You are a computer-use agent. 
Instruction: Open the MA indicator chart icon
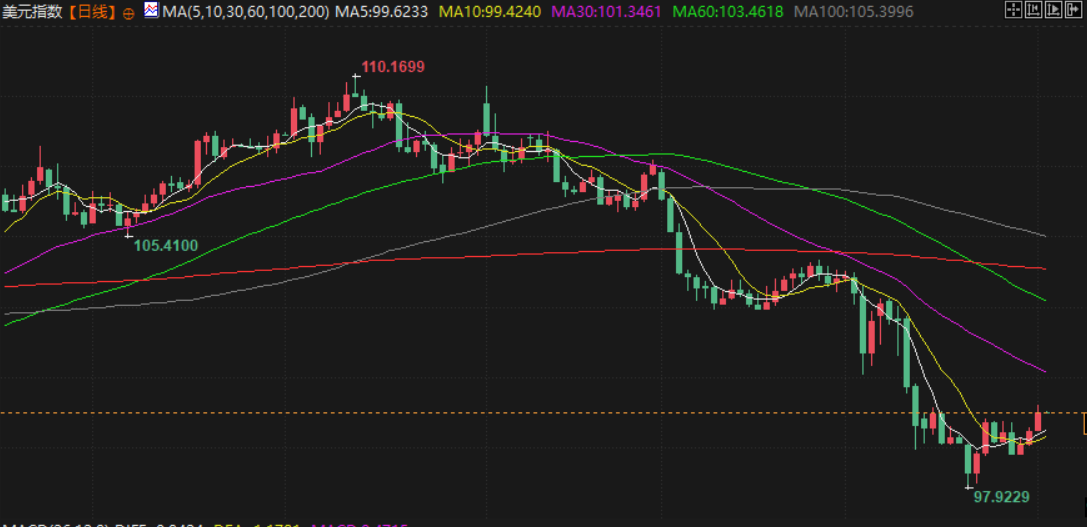coord(150,10)
